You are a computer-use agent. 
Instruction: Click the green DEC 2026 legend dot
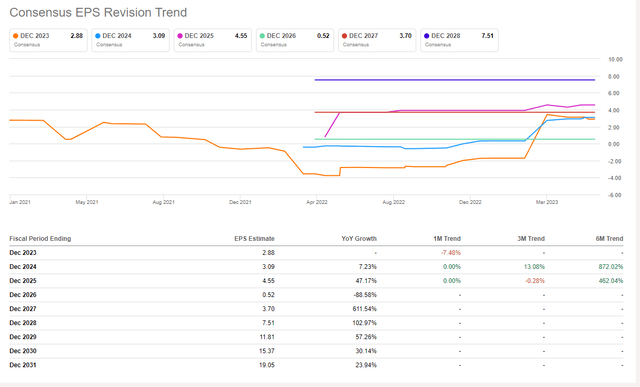262,36
